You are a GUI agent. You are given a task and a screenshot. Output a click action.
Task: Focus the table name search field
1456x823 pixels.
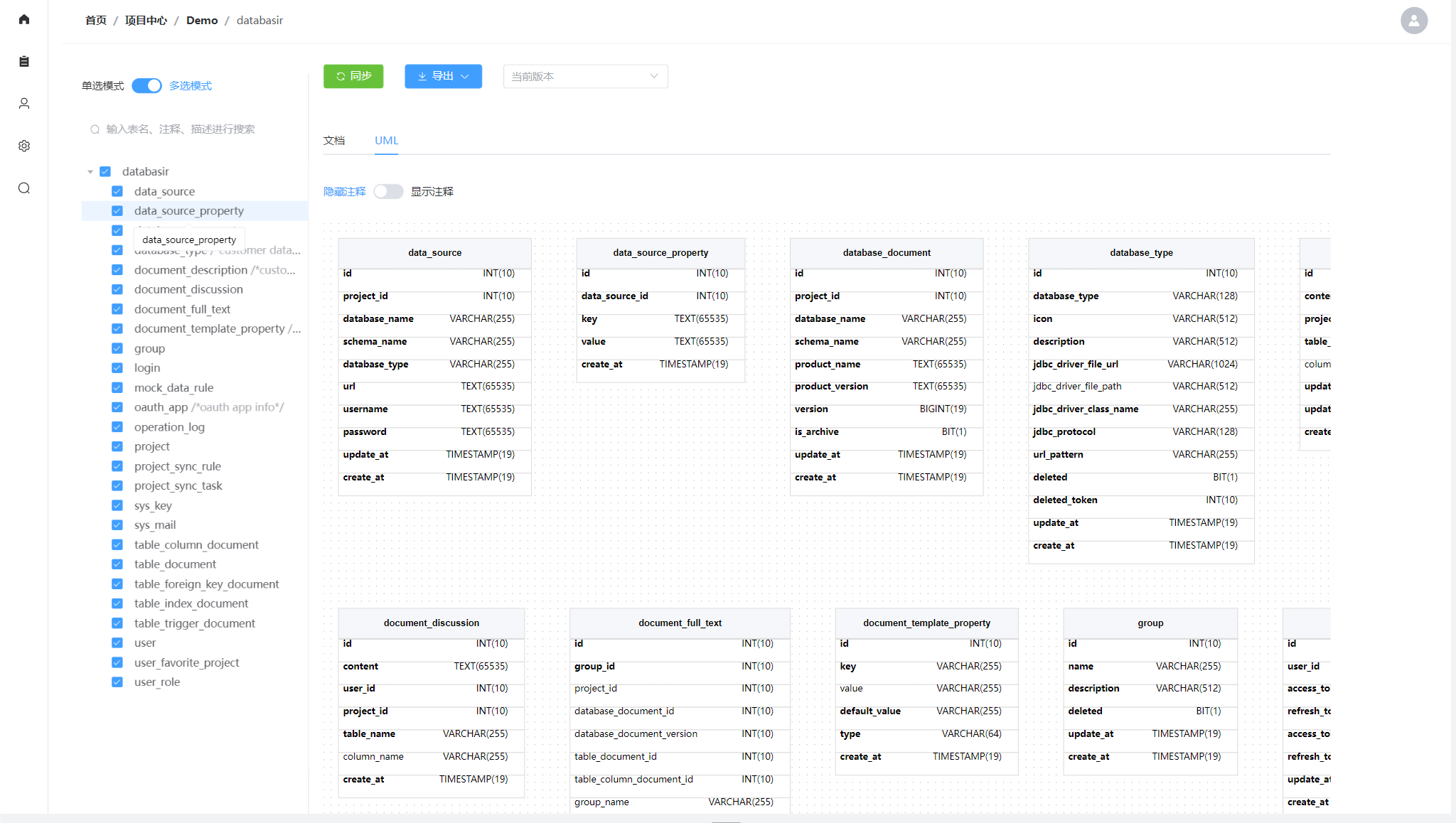tap(192, 129)
